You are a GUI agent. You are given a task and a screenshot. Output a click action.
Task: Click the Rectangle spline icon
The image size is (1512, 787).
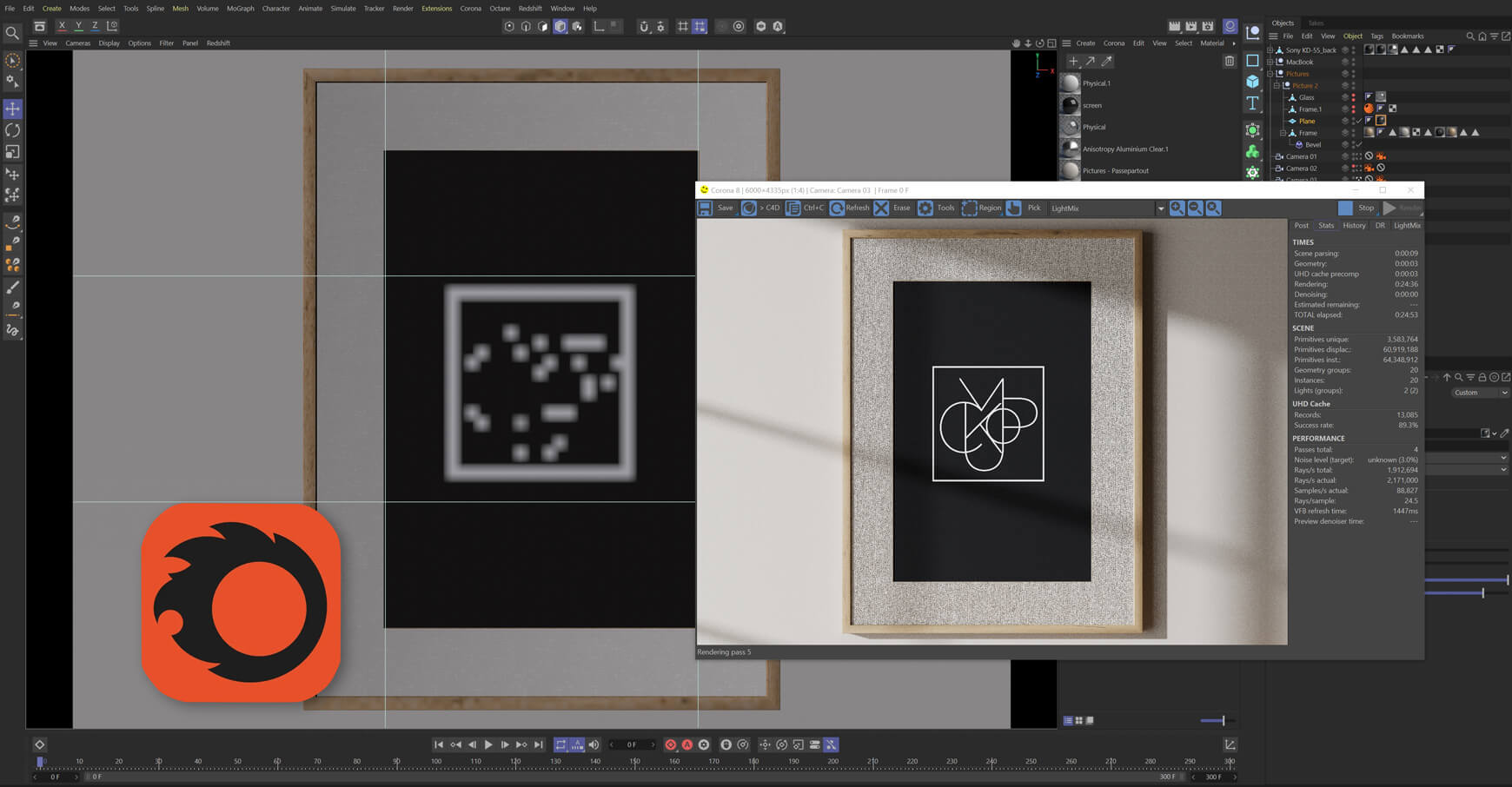1252,60
